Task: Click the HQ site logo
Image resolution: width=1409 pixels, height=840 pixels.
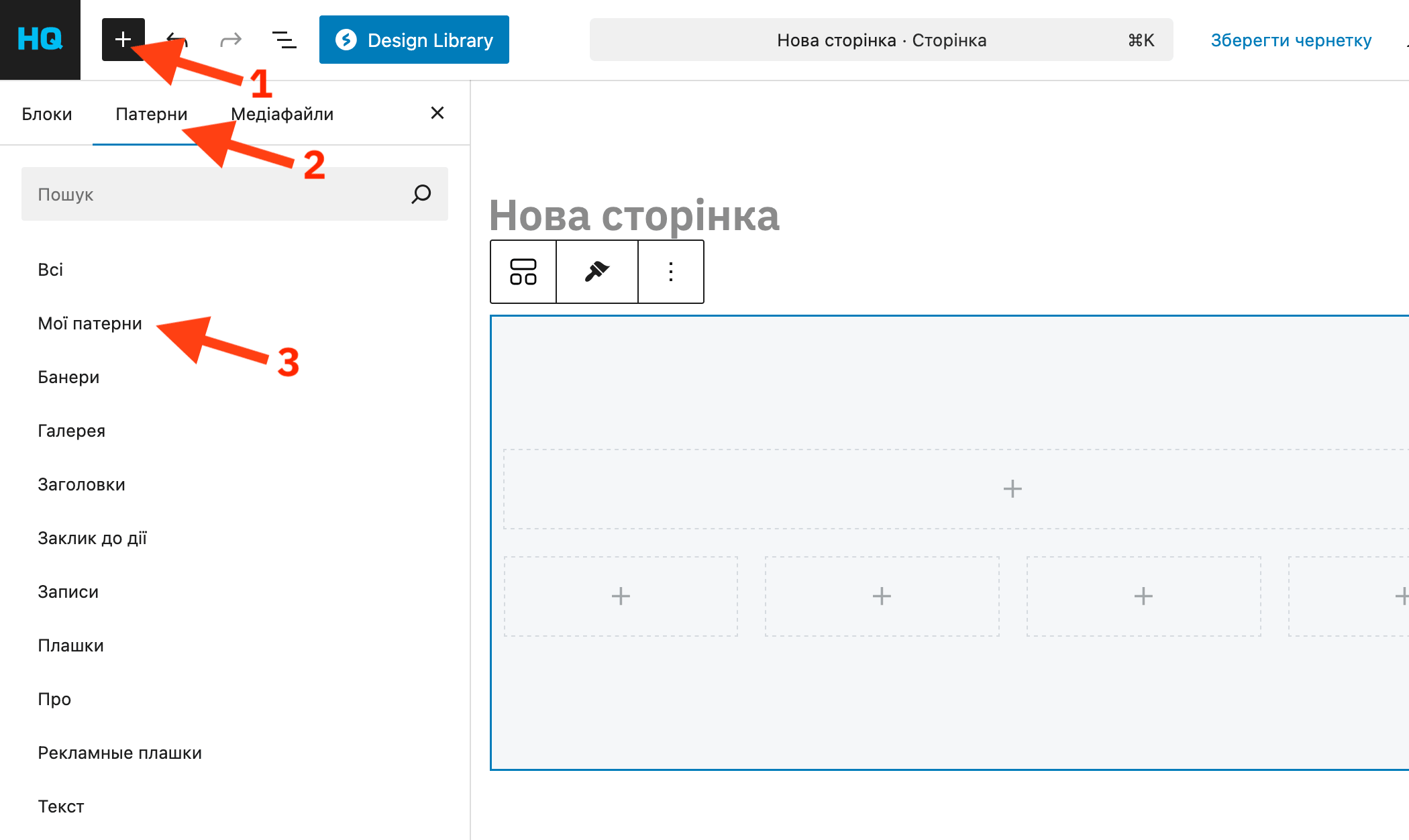Action: (40, 40)
